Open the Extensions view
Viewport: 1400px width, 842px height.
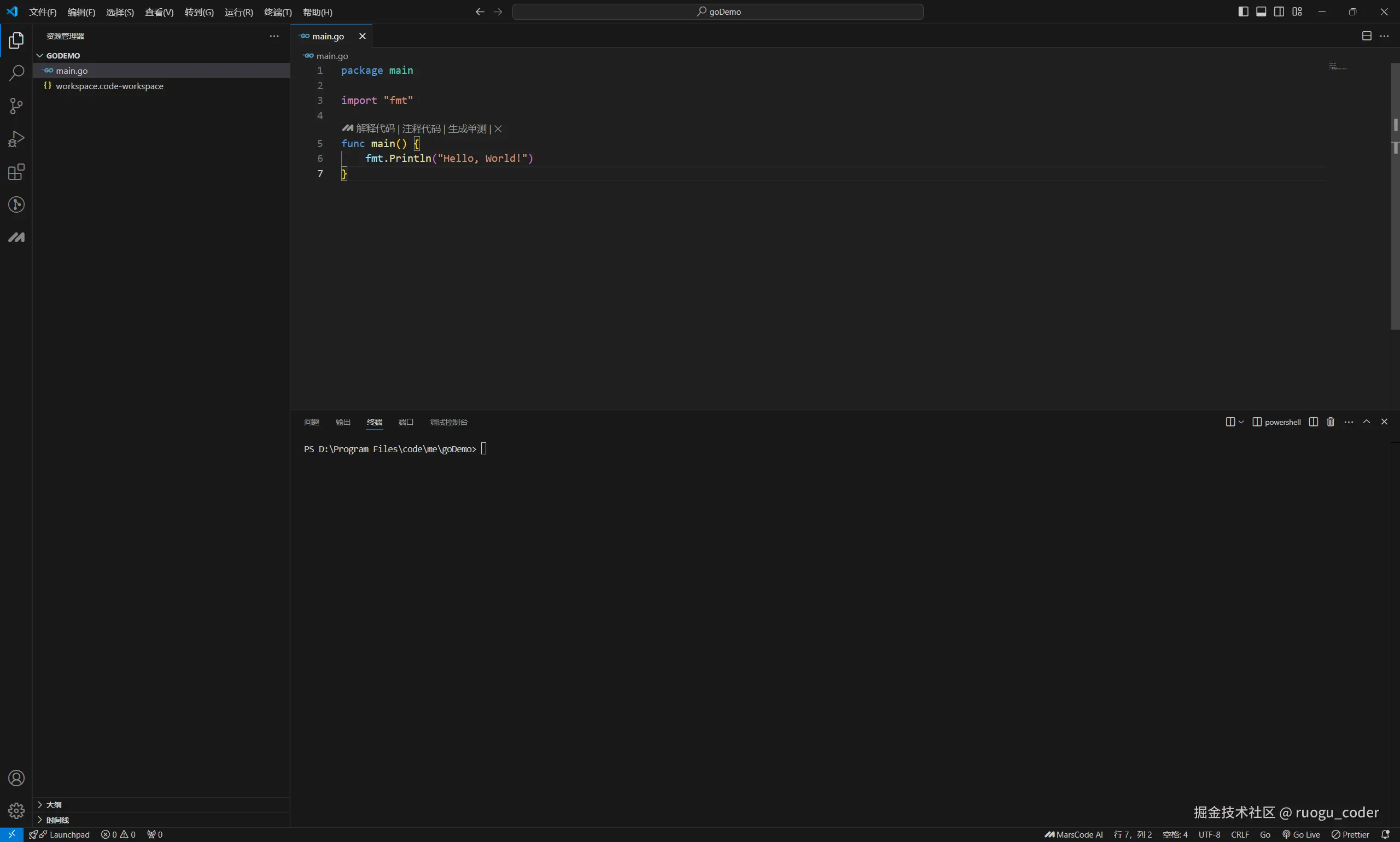tap(16, 172)
